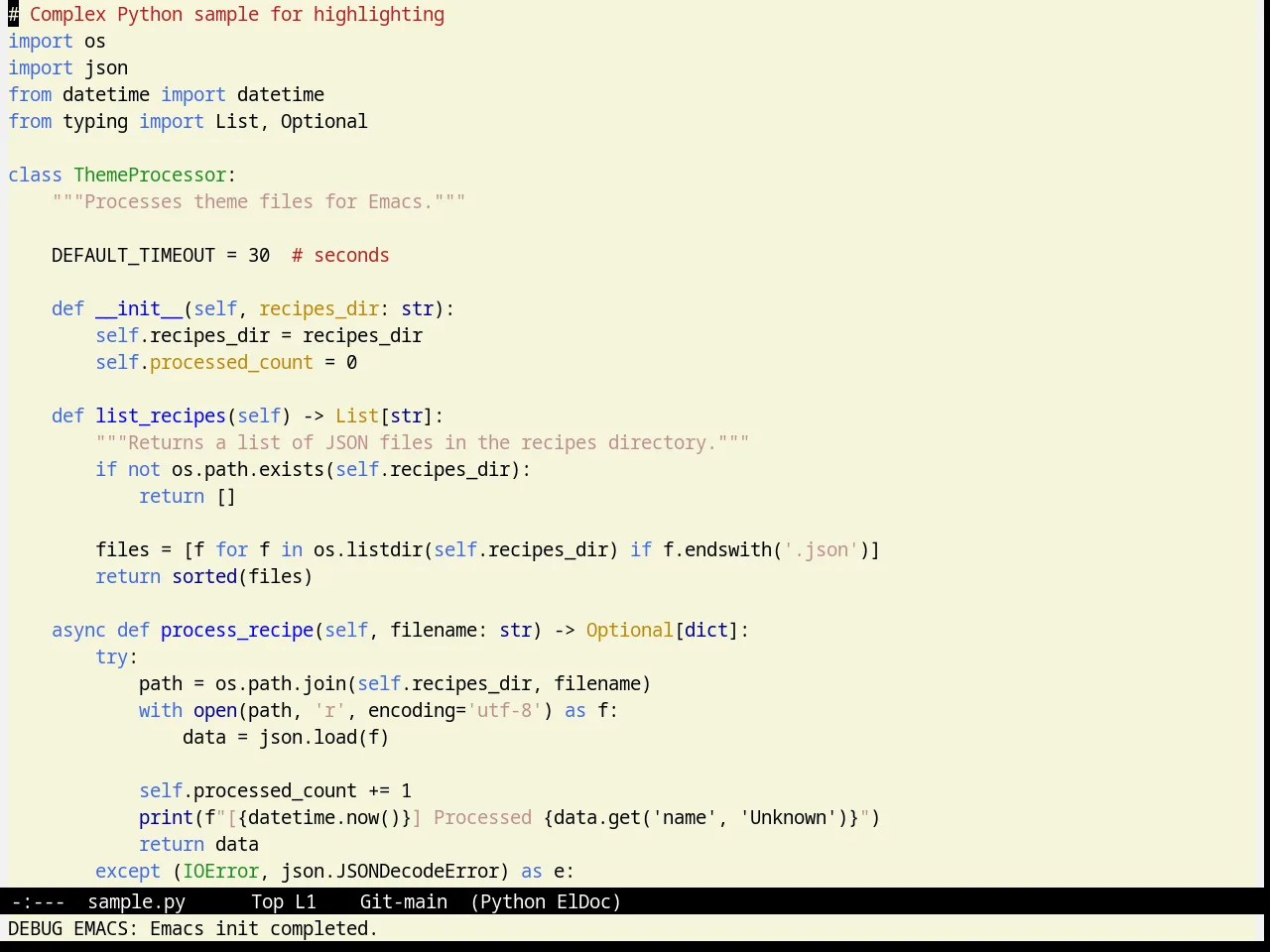Click Git-main version control indicator
This screenshot has height=952, width=1270.
(403, 901)
